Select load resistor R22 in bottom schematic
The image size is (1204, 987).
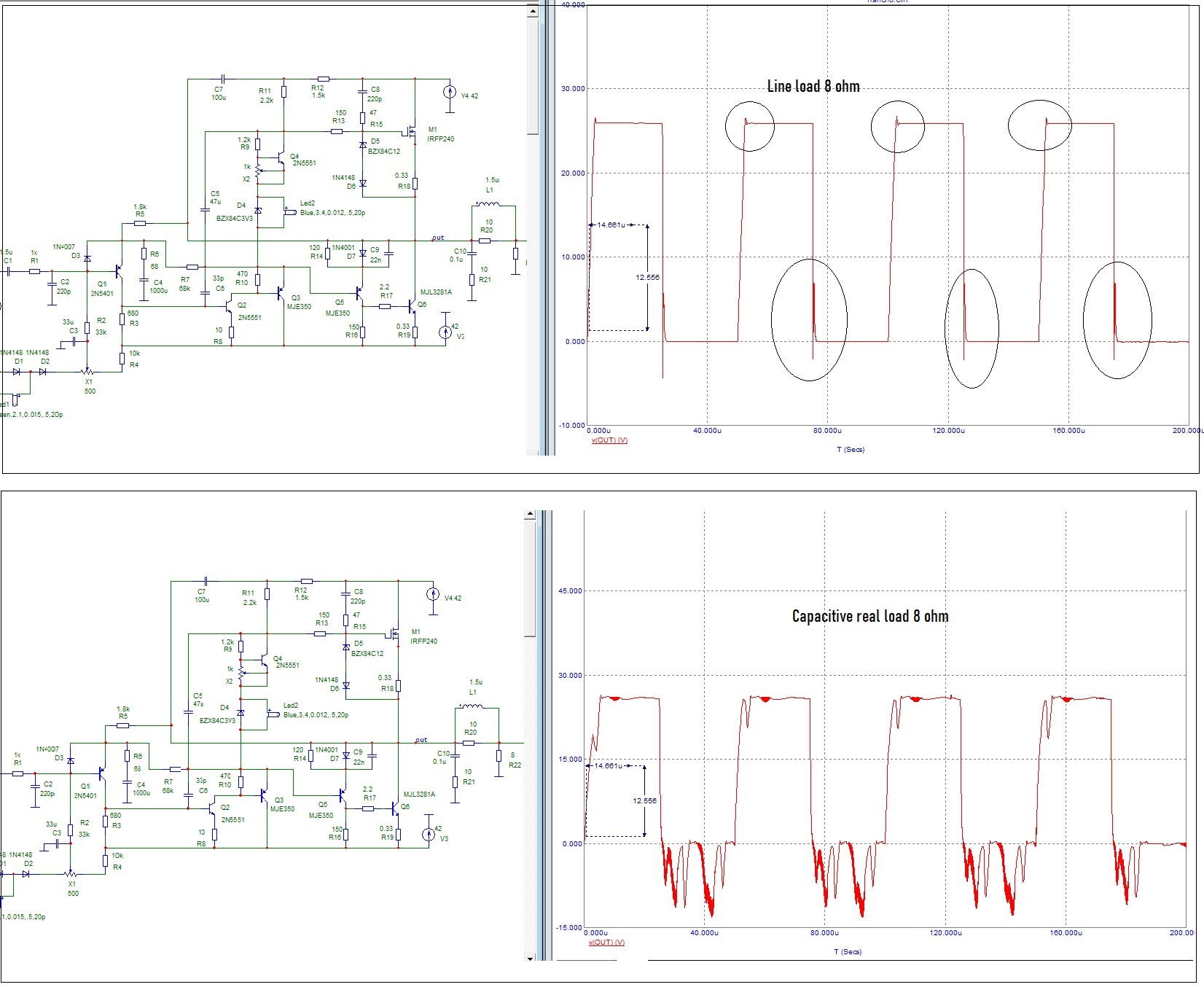[x=499, y=756]
